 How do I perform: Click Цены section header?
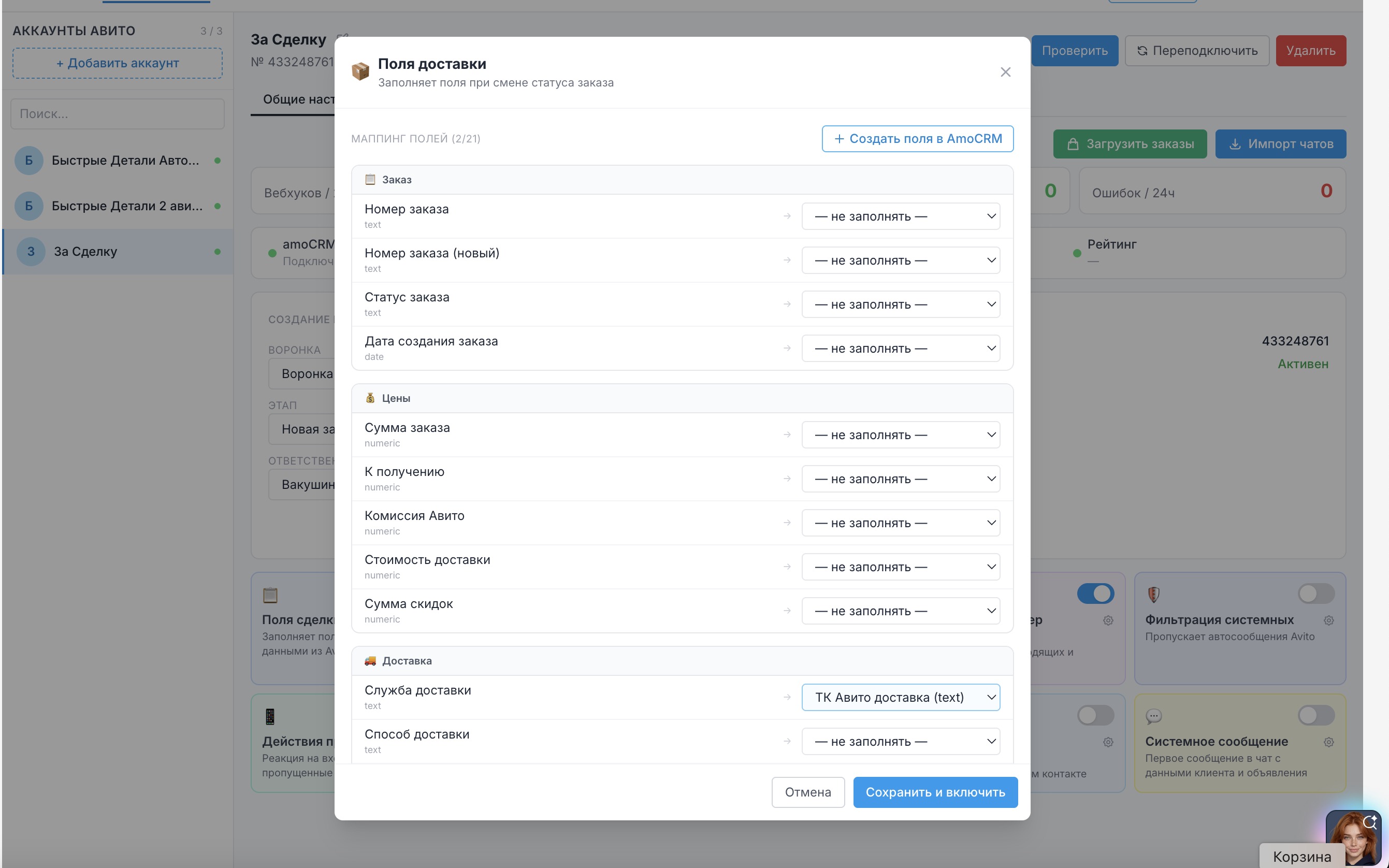tap(682, 398)
